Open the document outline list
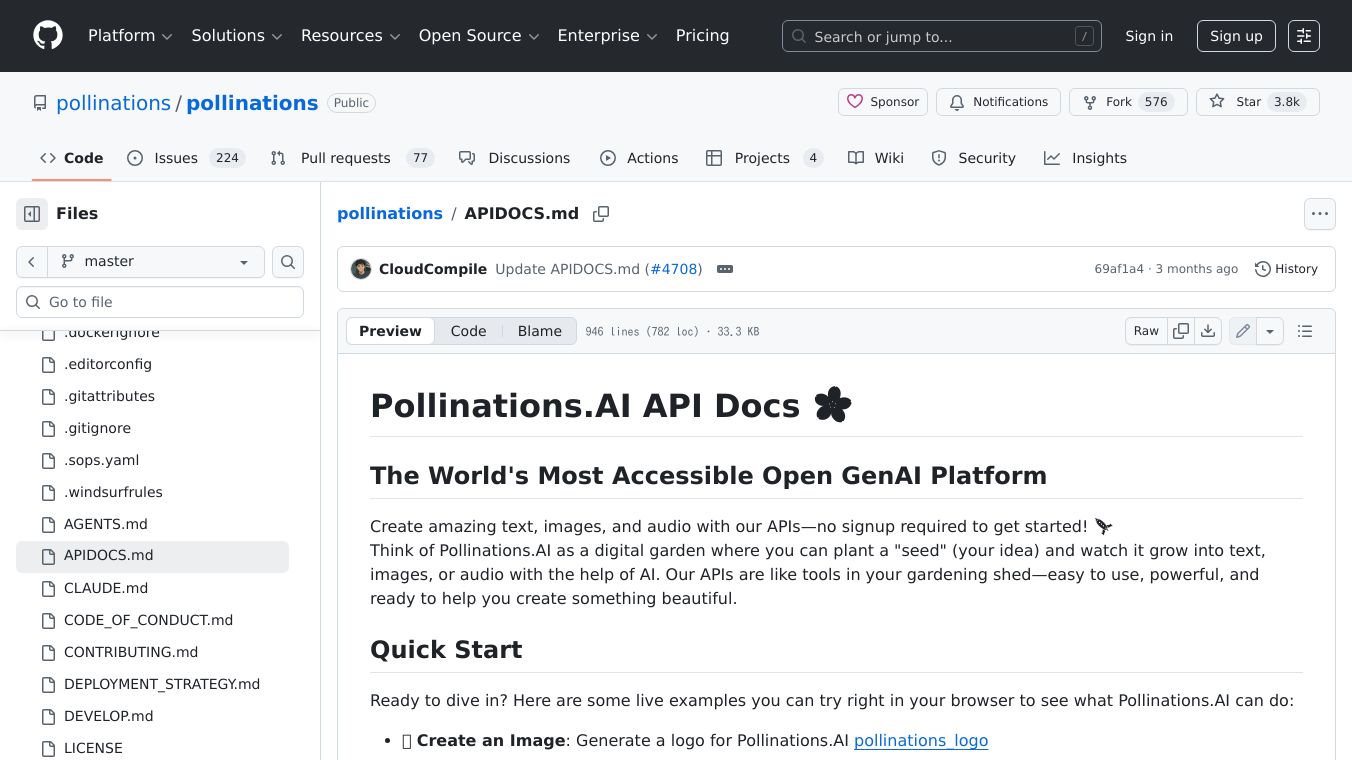 1305,331
